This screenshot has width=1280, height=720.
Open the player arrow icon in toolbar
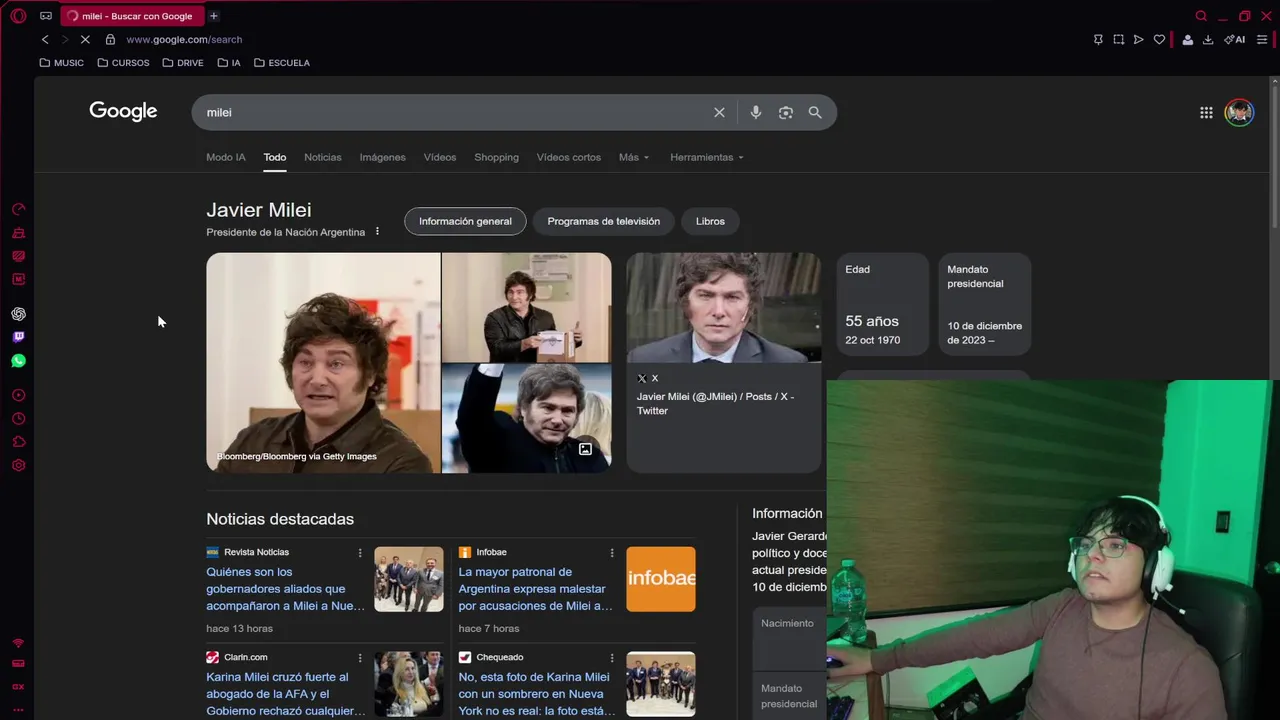point(1138,39)
